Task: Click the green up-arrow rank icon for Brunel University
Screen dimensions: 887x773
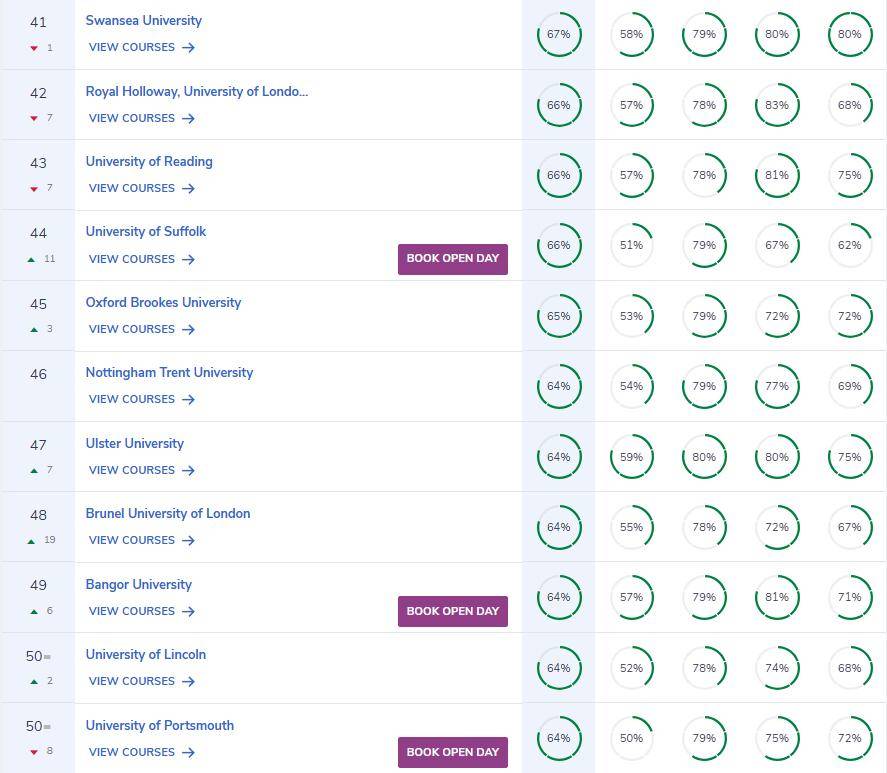Action: 31,541
